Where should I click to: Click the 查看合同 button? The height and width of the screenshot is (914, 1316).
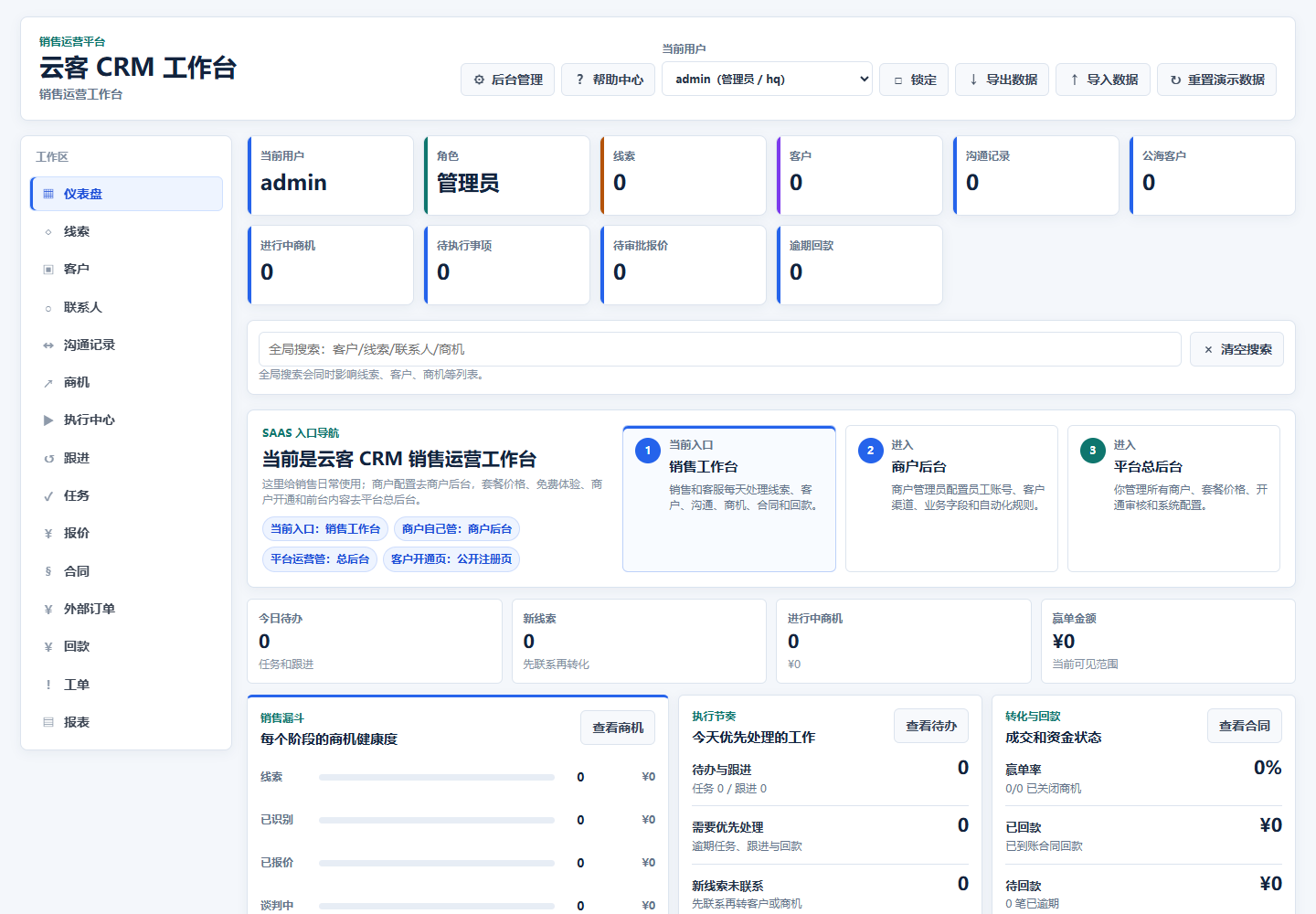[1245, 726]
